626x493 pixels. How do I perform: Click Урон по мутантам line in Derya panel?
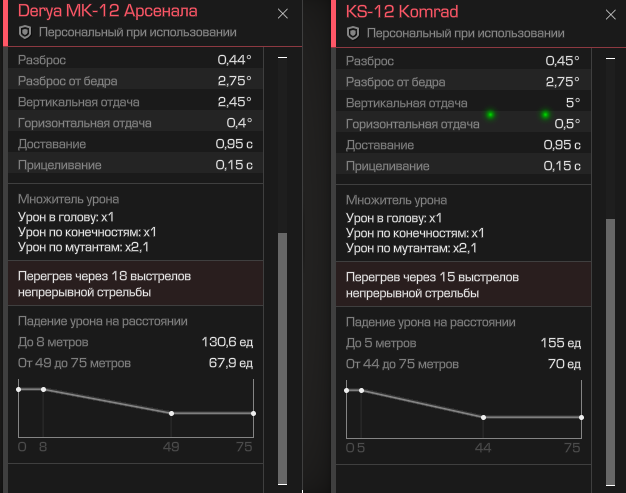click(x=87, y=247)
